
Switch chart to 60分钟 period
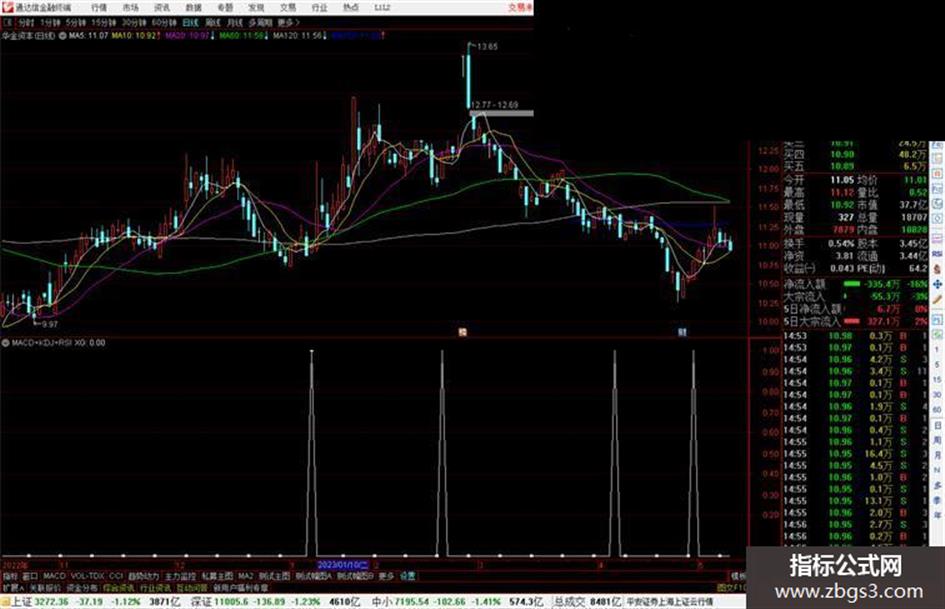(x=164, y=22)
